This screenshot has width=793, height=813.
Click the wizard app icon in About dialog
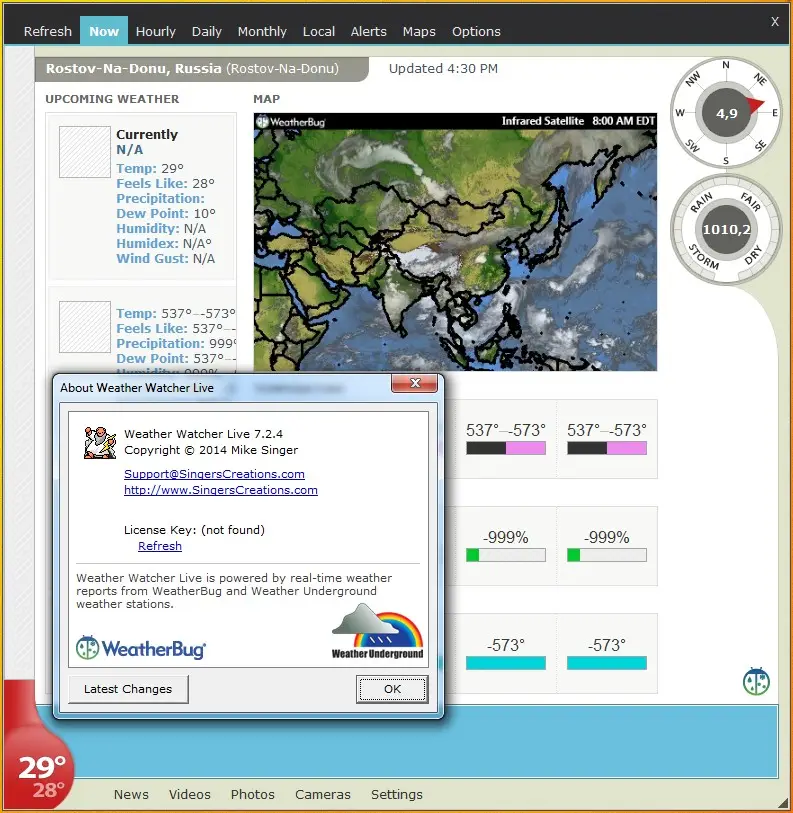pos(100,442)
